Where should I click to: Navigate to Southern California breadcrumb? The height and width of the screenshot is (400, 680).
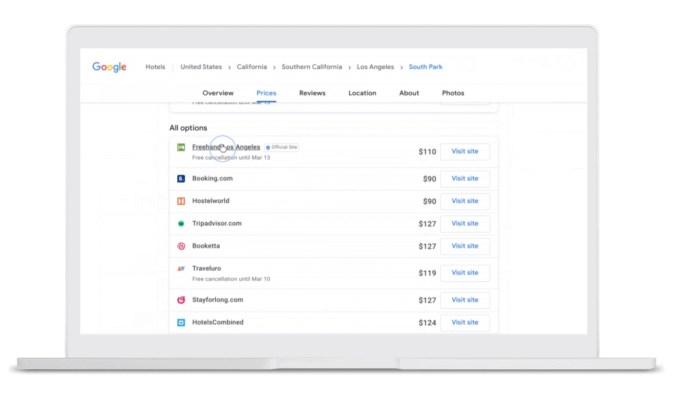click(x=312, y=67)
